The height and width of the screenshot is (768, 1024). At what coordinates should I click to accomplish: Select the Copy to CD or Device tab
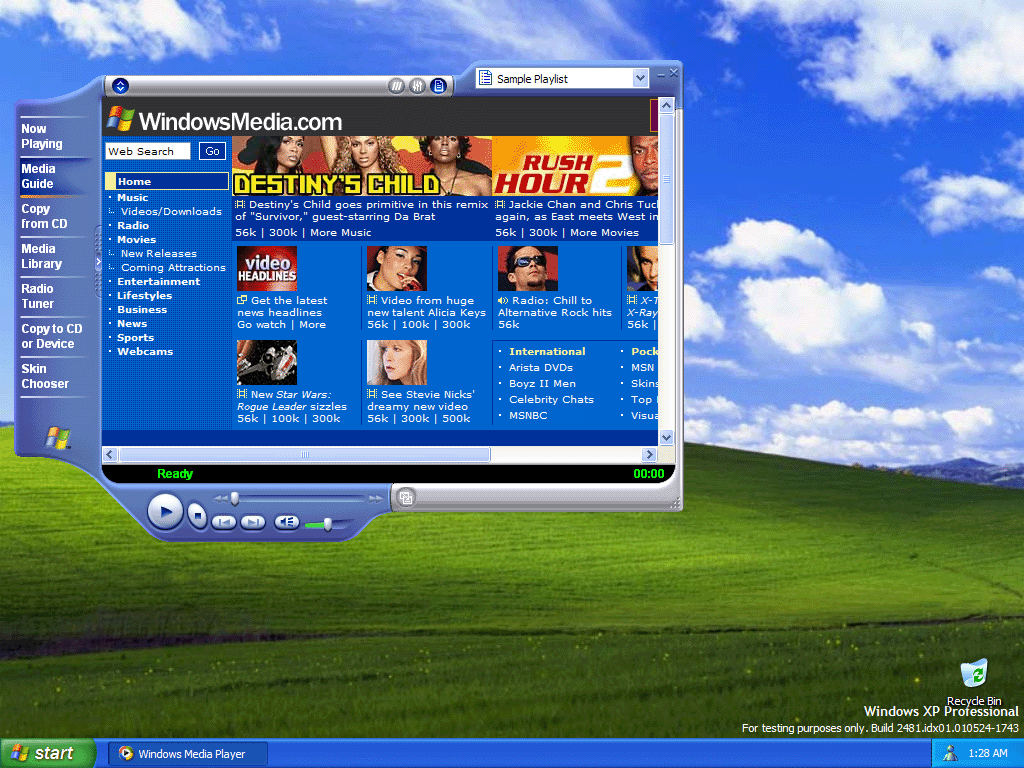tap(52, 336)
